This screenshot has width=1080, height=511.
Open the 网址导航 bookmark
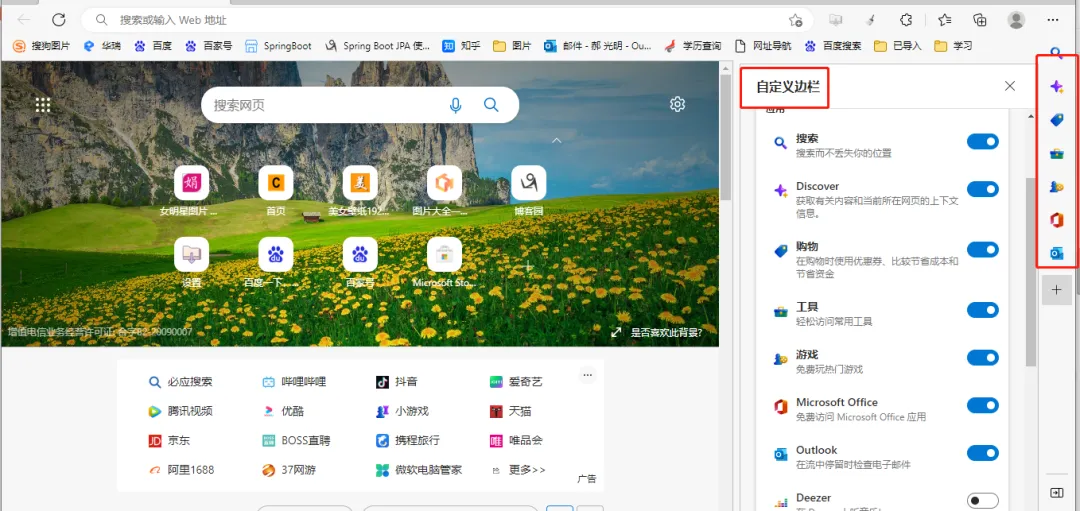coord(762,46)
